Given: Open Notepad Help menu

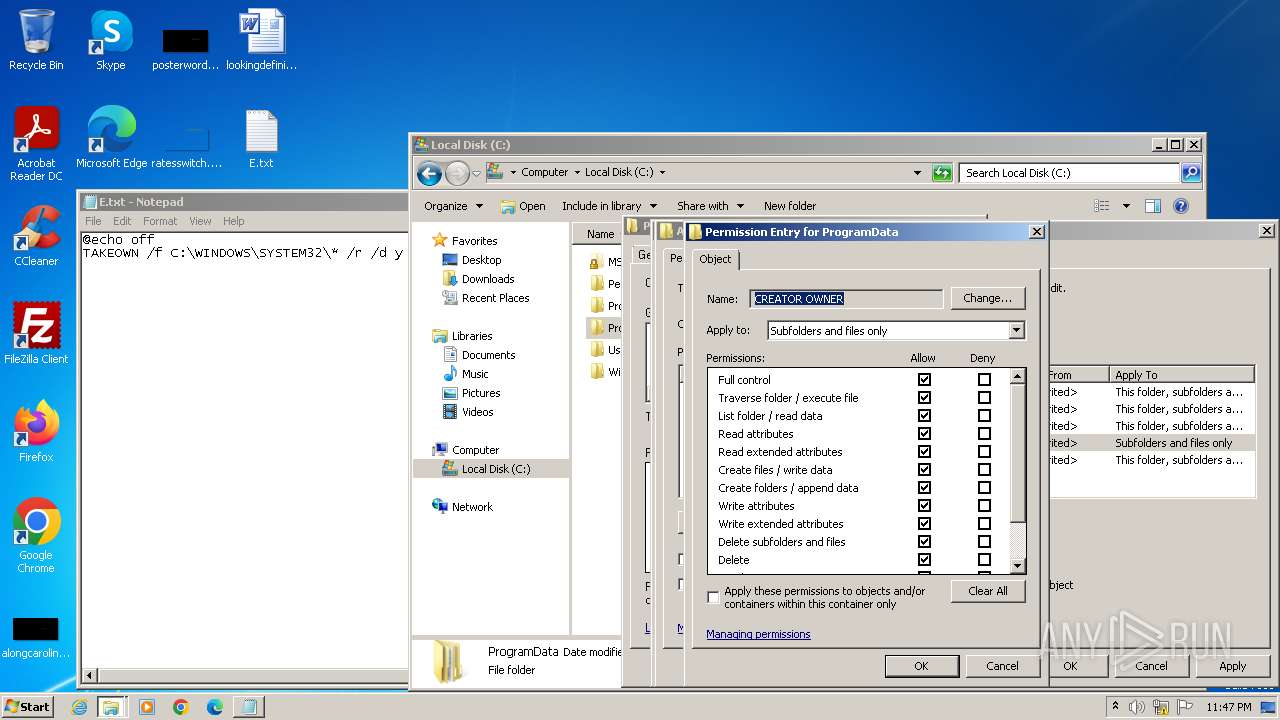Looking at the screenshot, I should pyautogui.click(x=233, y=221).
